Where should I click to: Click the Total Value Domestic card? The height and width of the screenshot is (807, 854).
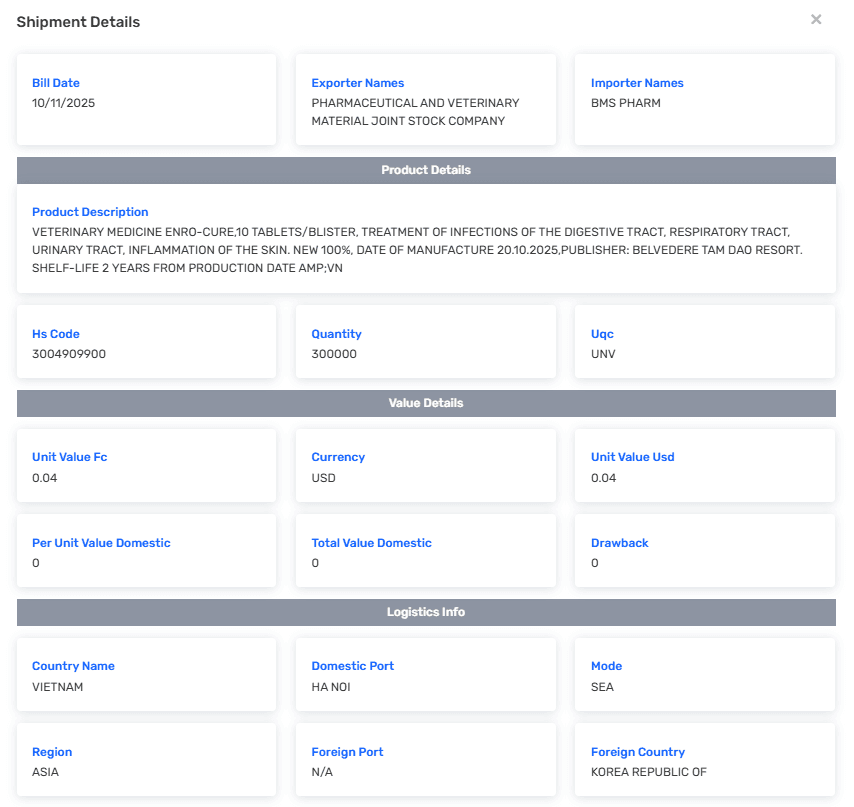(425, 551)
